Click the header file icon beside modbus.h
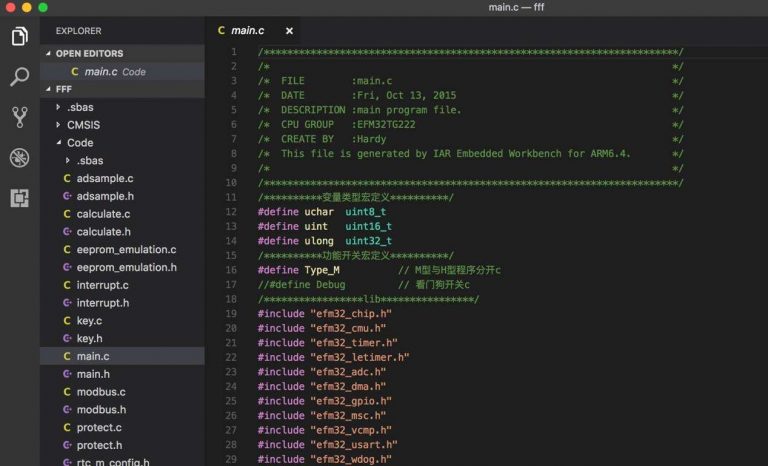This screenshot has width=768, height=466. coord(67,409)
